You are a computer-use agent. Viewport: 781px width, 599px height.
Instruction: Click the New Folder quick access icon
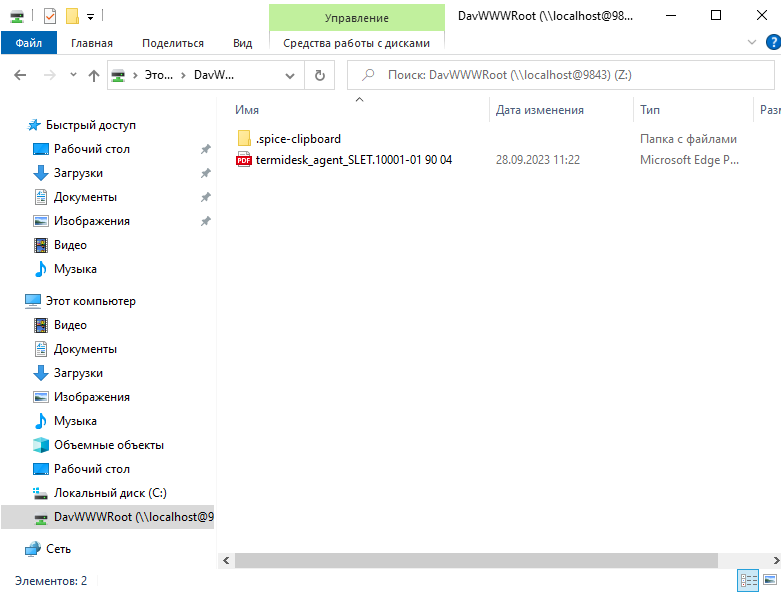72,16
